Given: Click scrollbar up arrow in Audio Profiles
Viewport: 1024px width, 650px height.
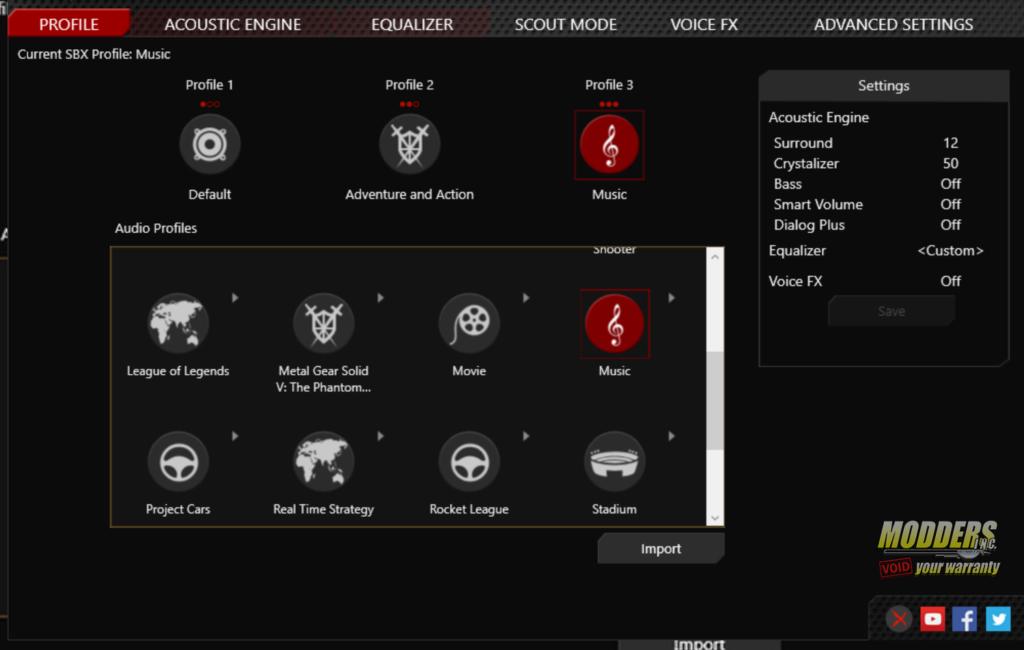Looking at the screenshot, I should (x=715, y=257).
